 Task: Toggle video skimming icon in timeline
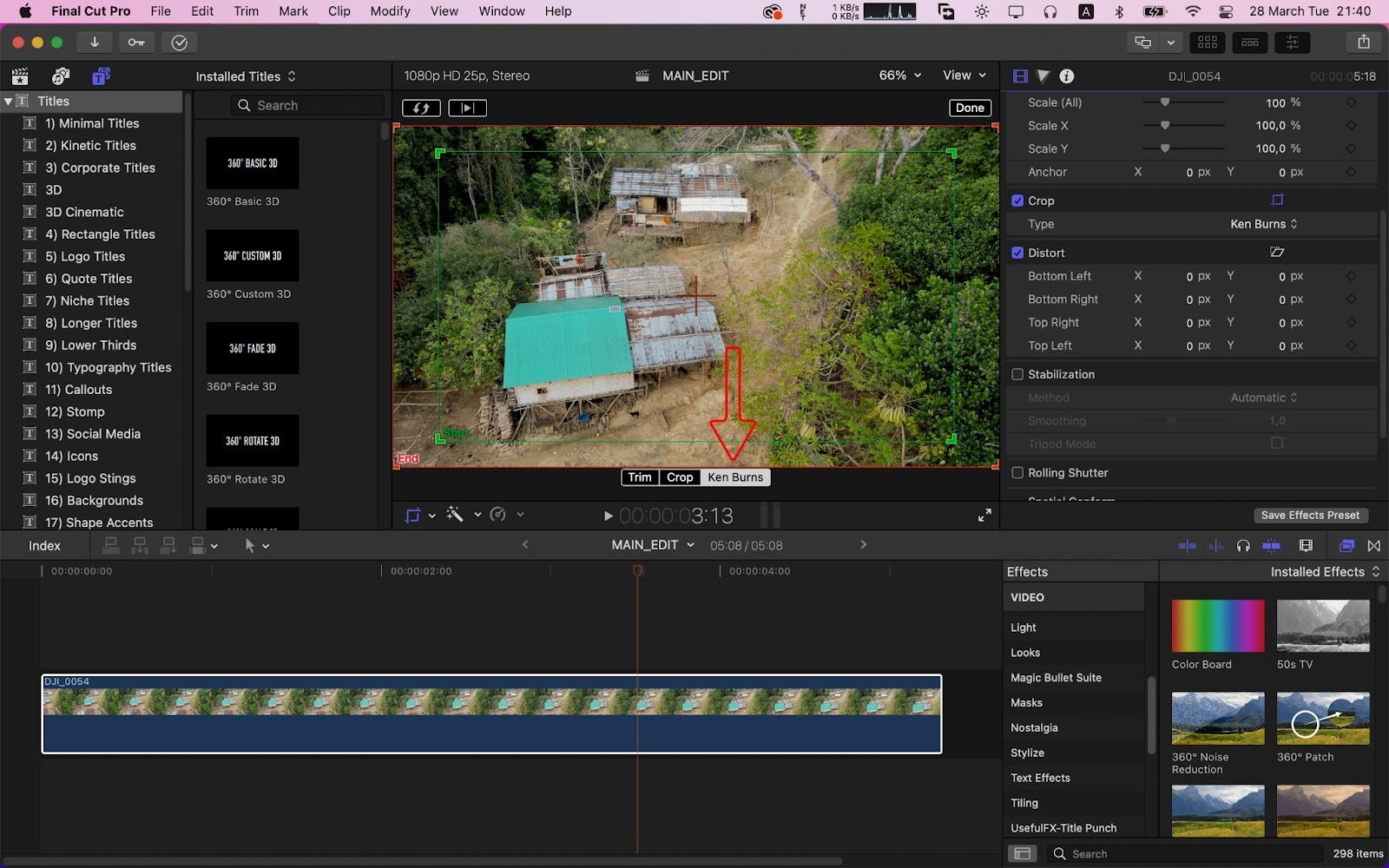(1187, 546)
